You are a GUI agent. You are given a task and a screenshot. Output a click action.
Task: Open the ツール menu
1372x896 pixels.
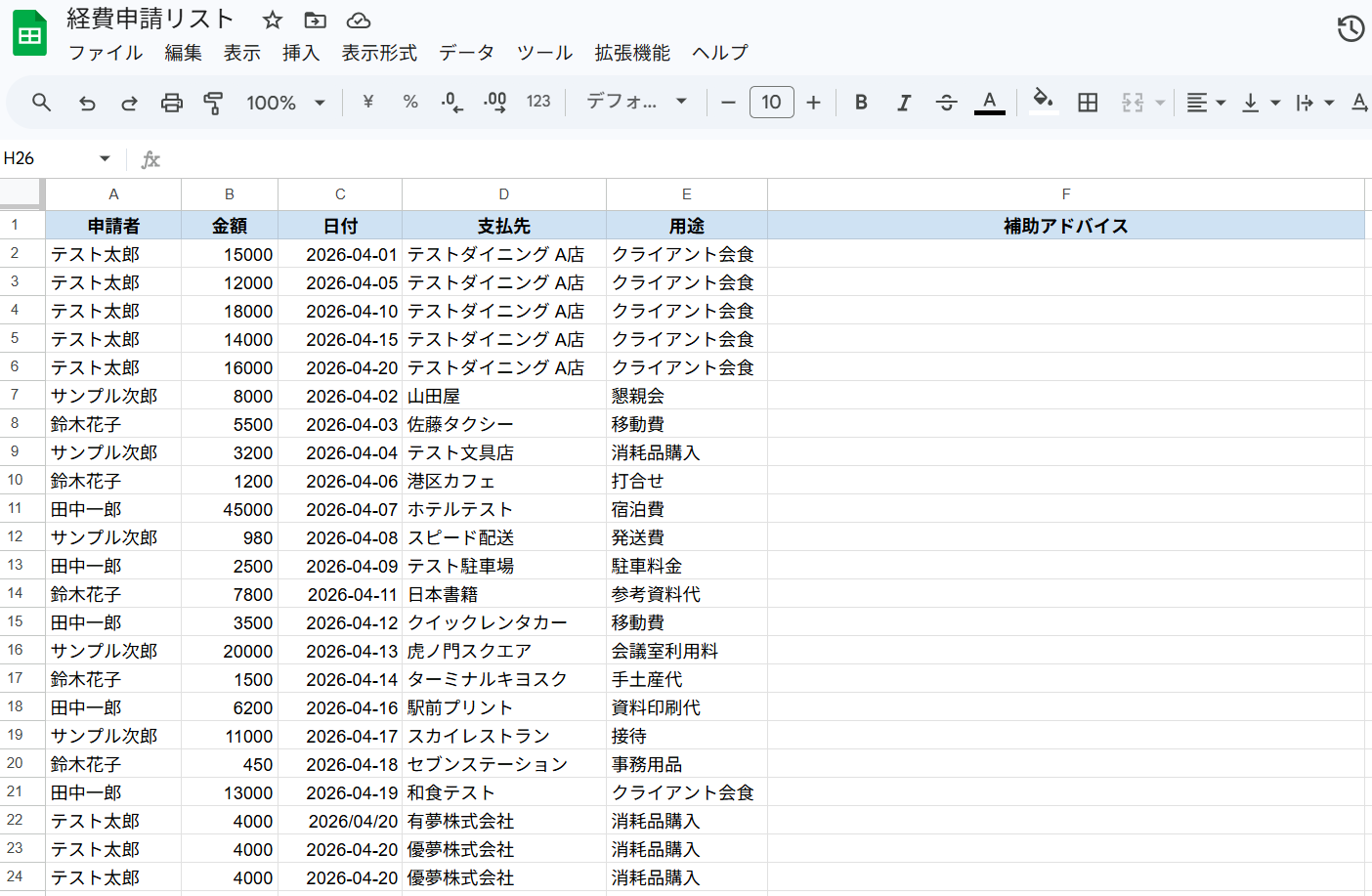click(544, 53)
